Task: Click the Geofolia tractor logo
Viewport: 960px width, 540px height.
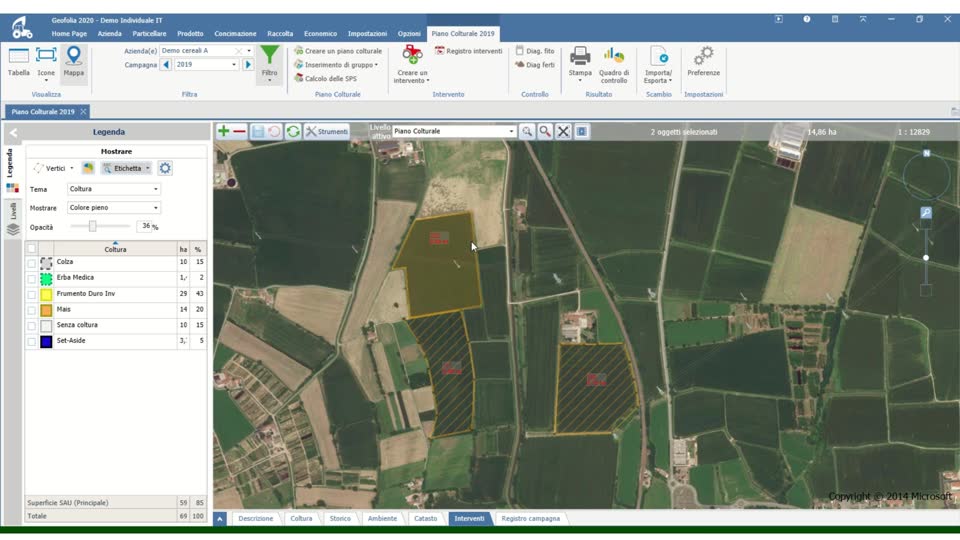Action: pos(22,28)
